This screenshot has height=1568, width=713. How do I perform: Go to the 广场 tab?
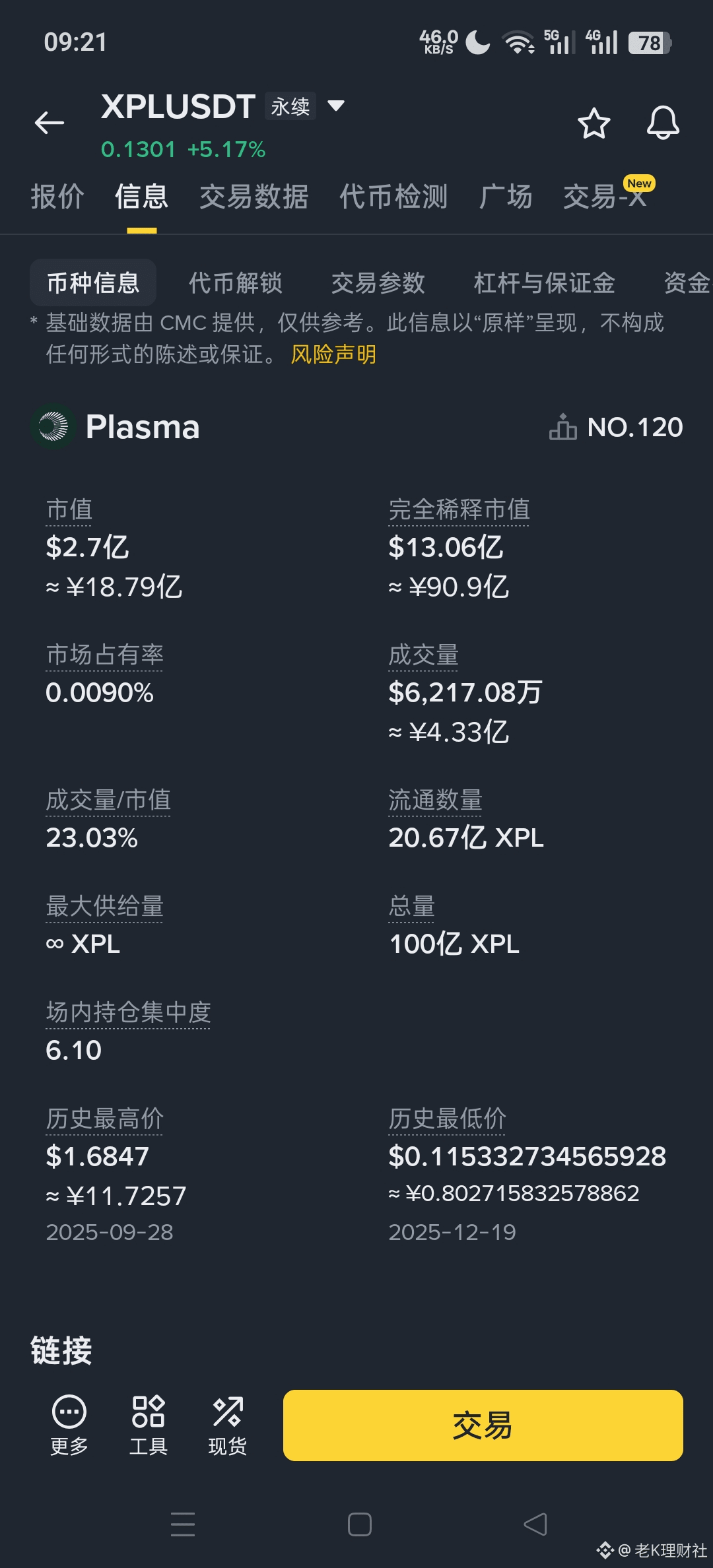[506, 197]
